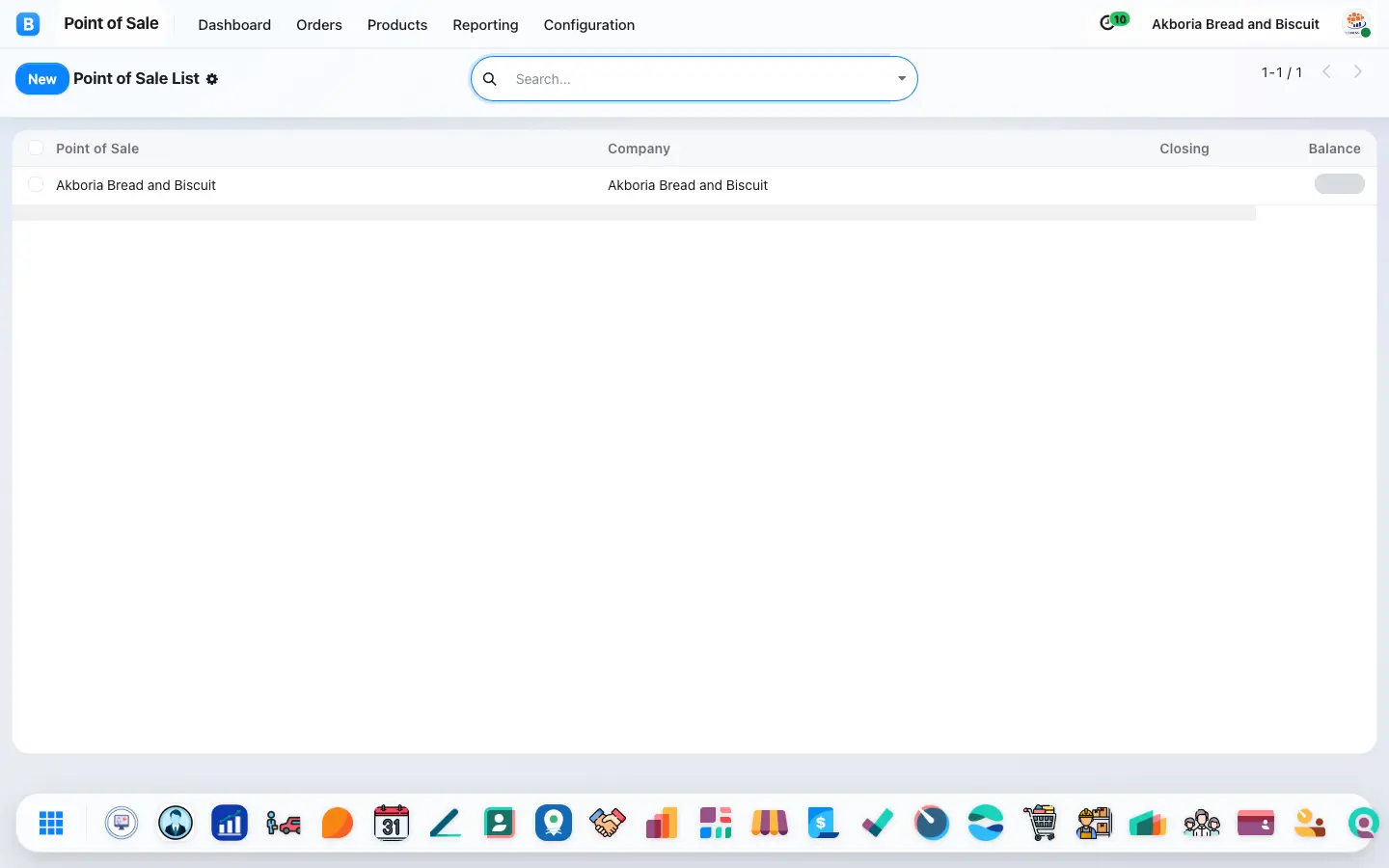Screen dimensions: 1389x868
Task: Open the Reporting menu
Action: [x=485, y=25]
